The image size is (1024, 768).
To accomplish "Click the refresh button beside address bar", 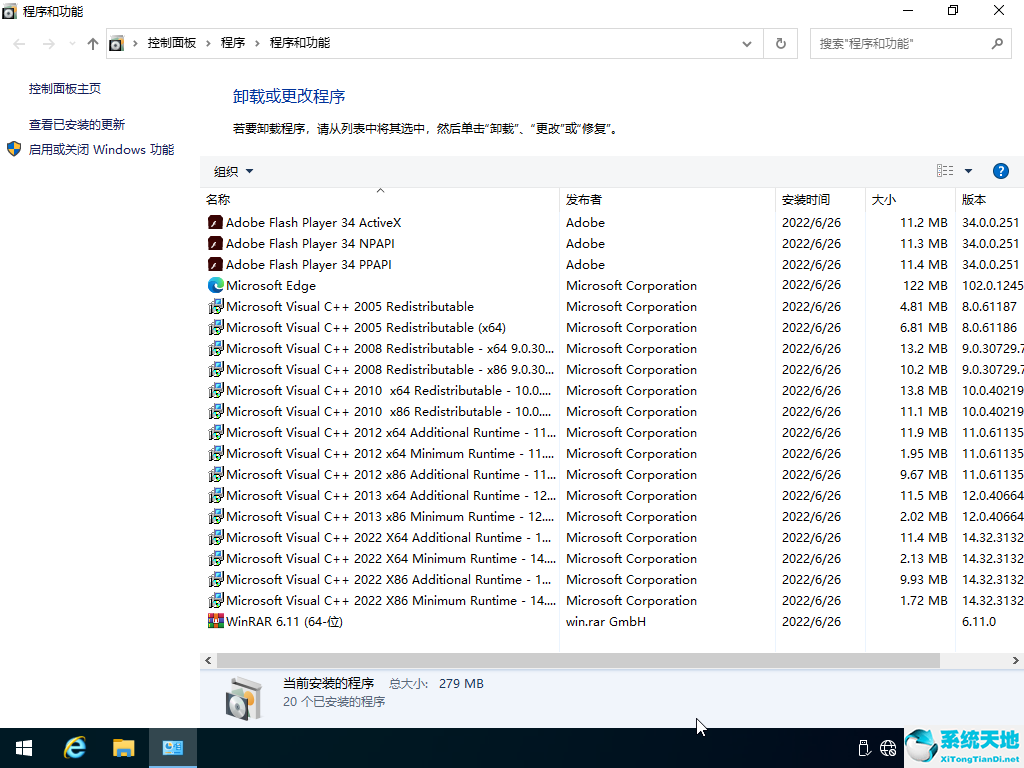I will tap(780, 43).
